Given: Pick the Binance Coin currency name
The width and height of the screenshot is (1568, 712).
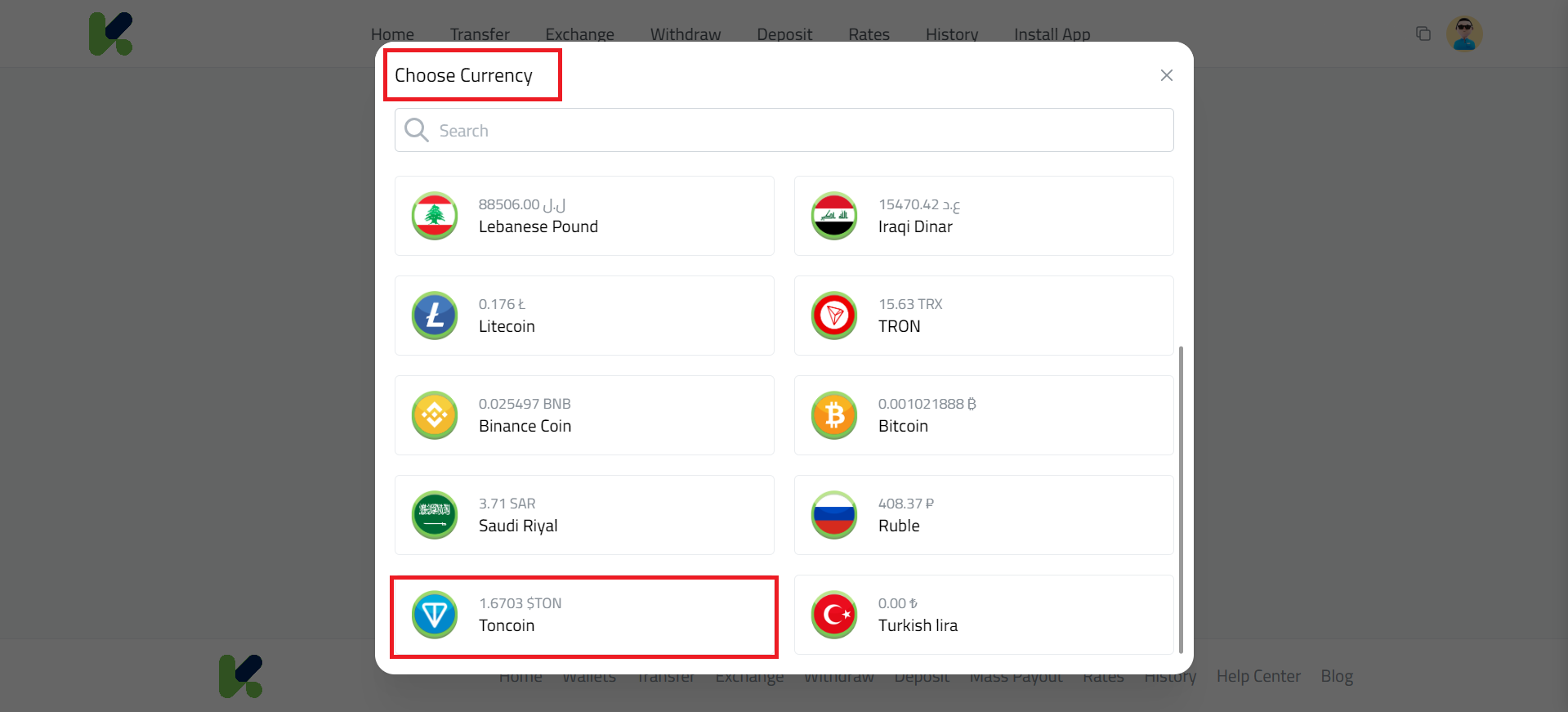Looking at the screenshot, I should [525, 426].
